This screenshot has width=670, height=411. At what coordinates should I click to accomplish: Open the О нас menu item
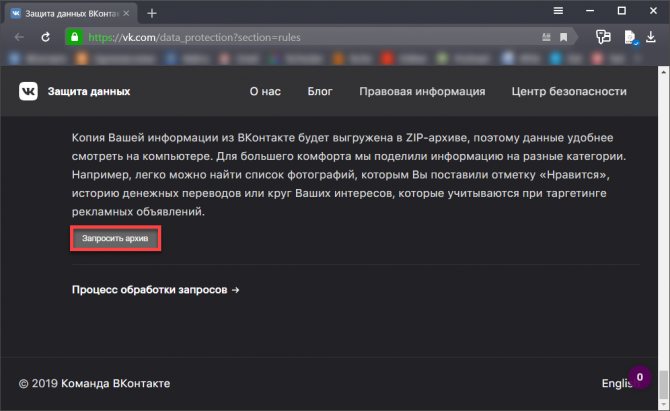(265, 91)
